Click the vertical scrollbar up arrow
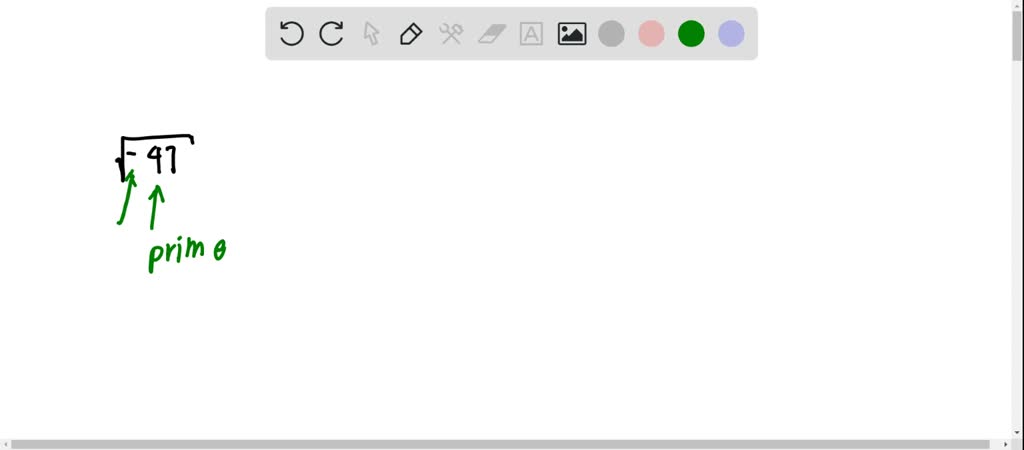Screen dimensions: 1024x450 tap(1018, 5)
